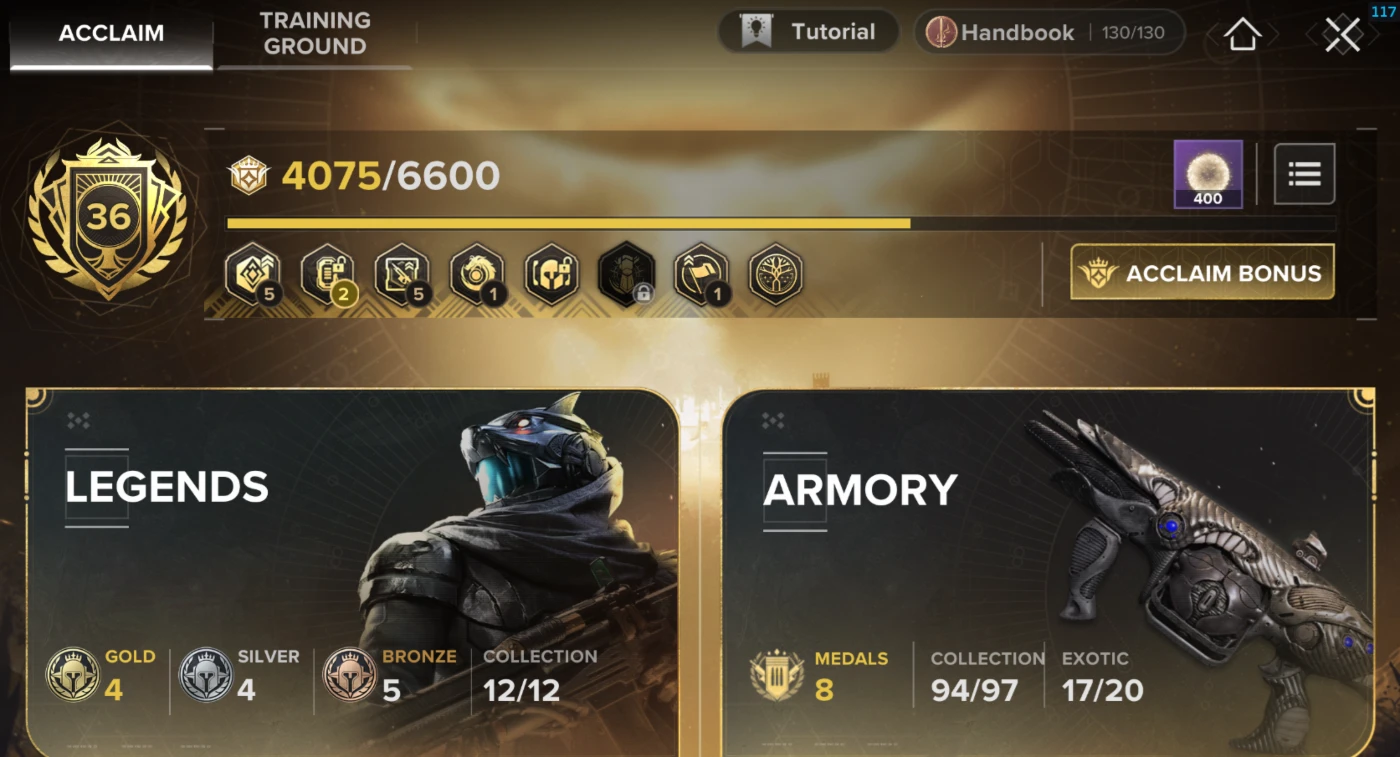The image size is (1400, 757).
Task: Open the weapon upgrade perk icon
Action: (402, 274)
